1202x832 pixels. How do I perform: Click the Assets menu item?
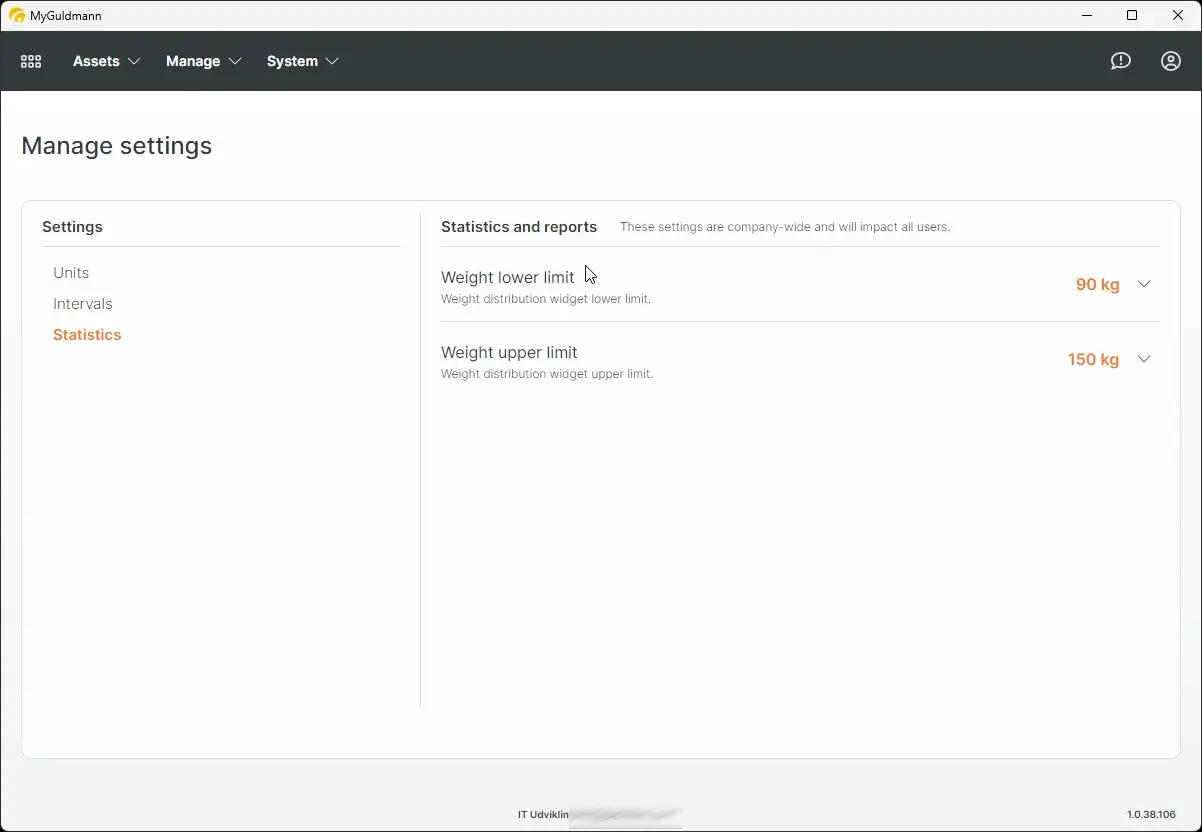tap(97, 61)
